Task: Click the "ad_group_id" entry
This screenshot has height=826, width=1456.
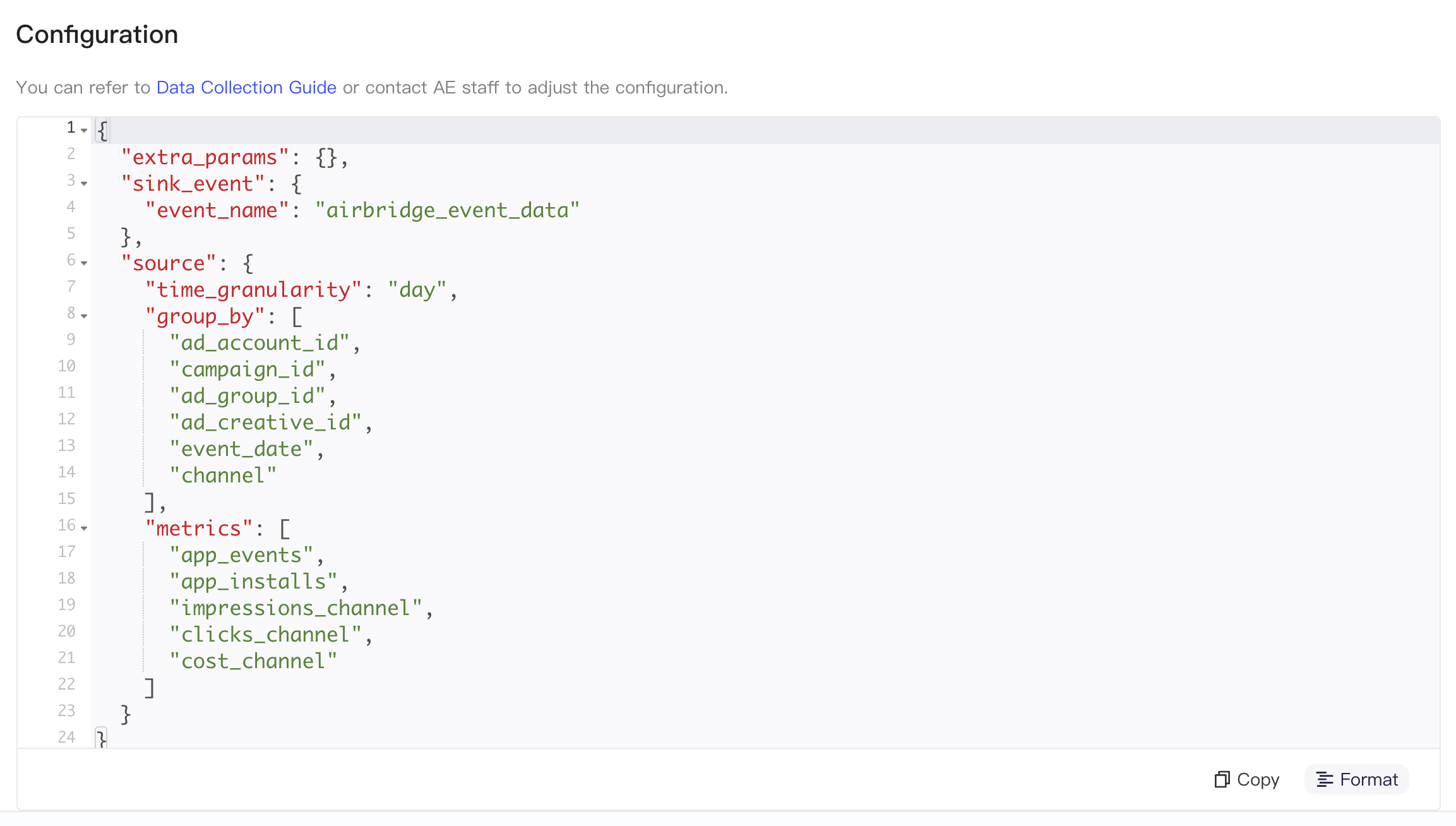Action: [x=247, y=396]
